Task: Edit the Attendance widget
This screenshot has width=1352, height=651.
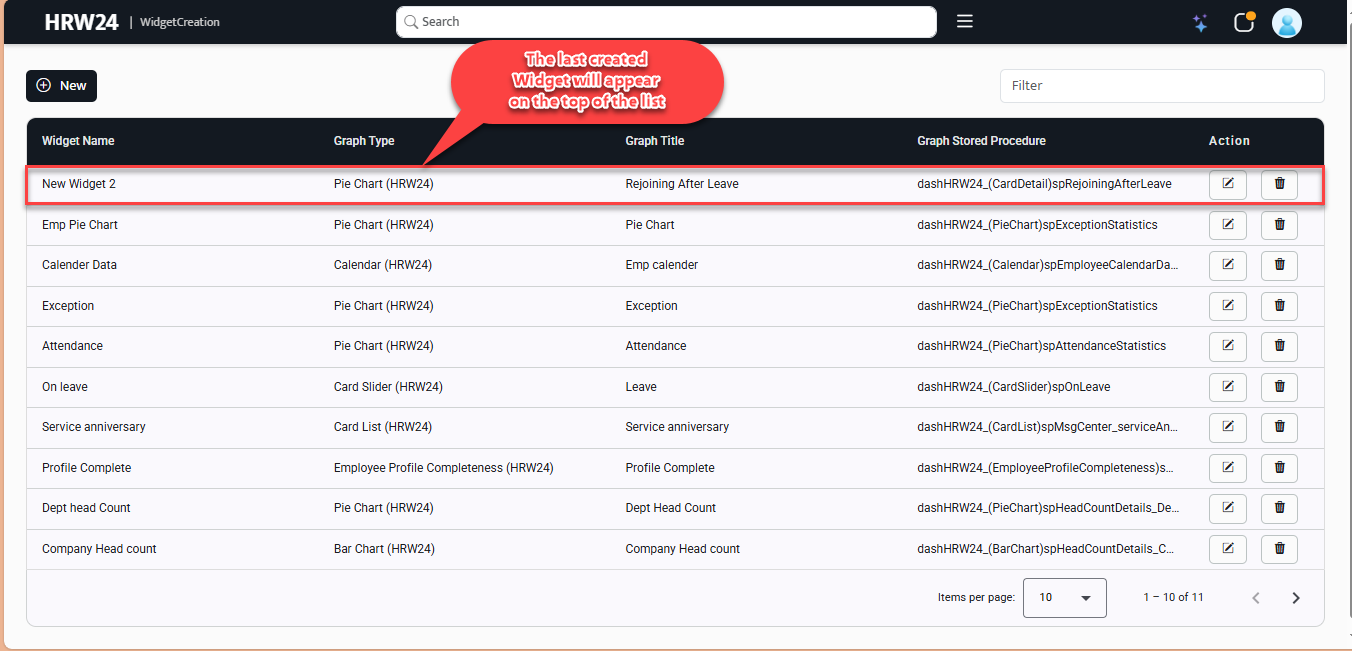Action: click(1227, 346)
